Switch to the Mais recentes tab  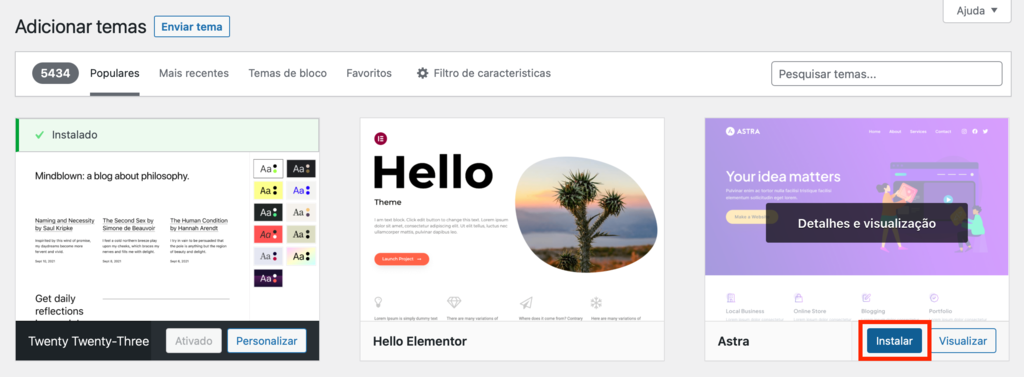[194, 73]
